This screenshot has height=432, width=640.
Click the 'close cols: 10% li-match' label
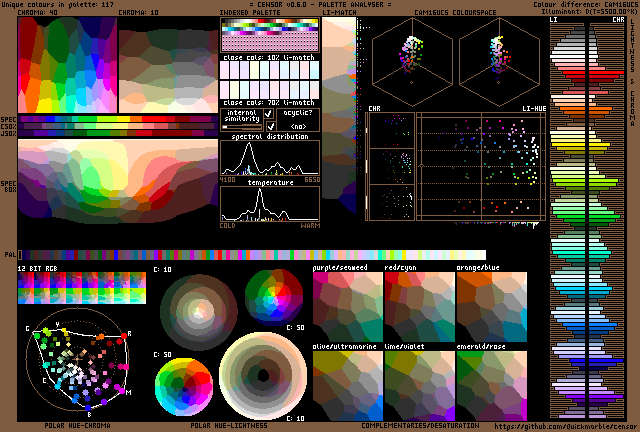click(x=269, y=58)
